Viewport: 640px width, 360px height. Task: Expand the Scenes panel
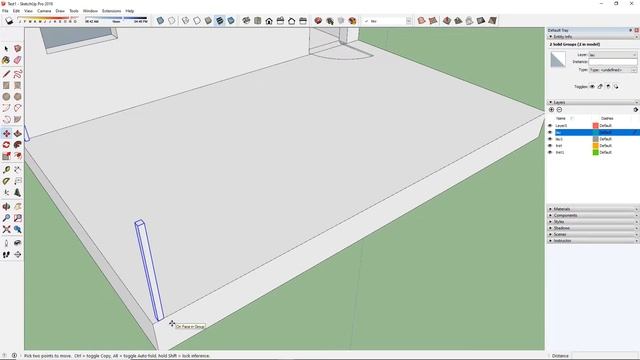click(x=551, y=234)
